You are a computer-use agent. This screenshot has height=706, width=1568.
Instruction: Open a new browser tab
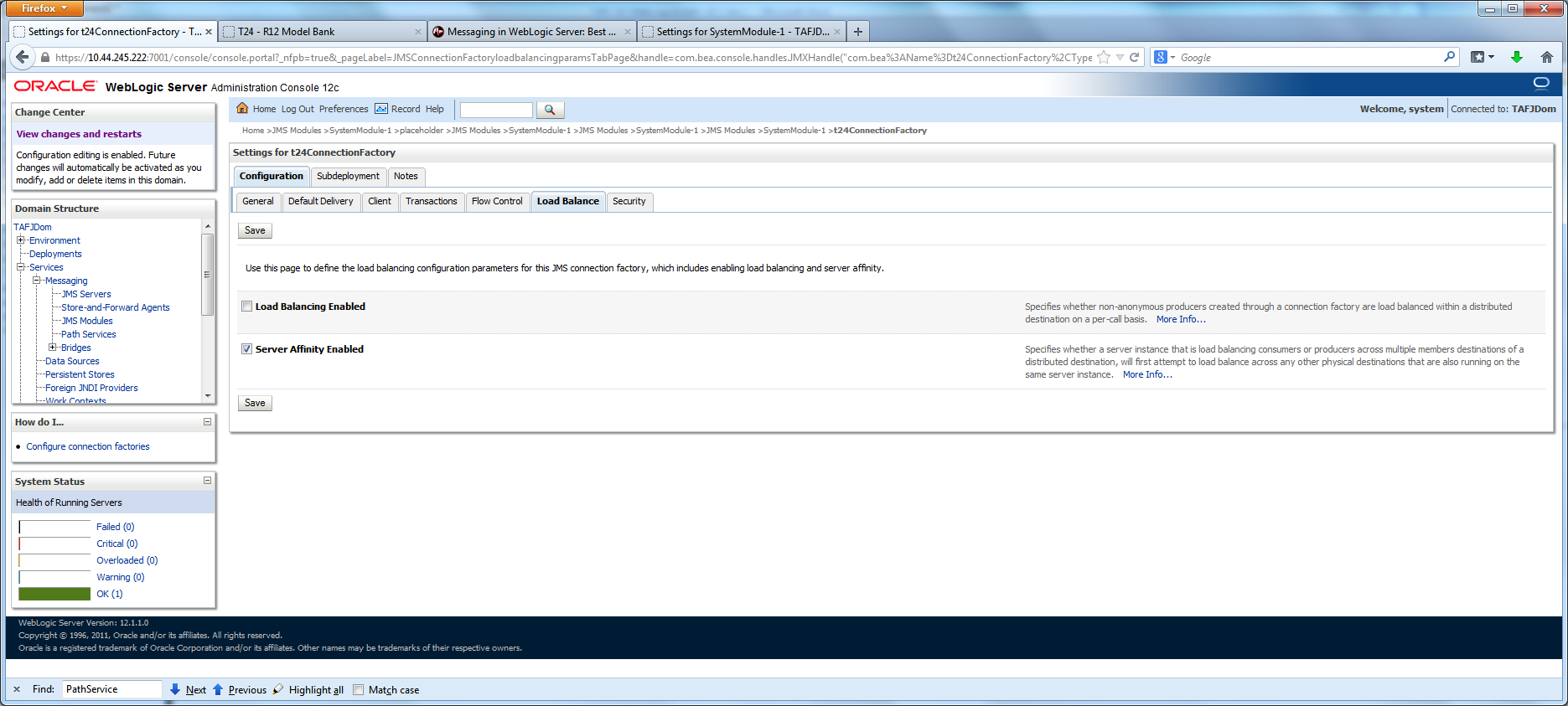pyautogui.click(x=857, y=32)
